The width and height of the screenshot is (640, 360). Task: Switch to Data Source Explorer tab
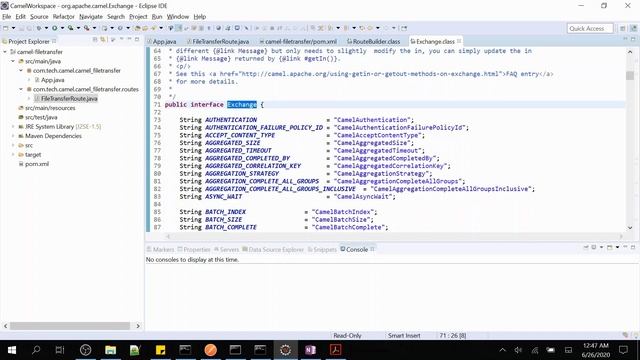[x=273, y=249]
